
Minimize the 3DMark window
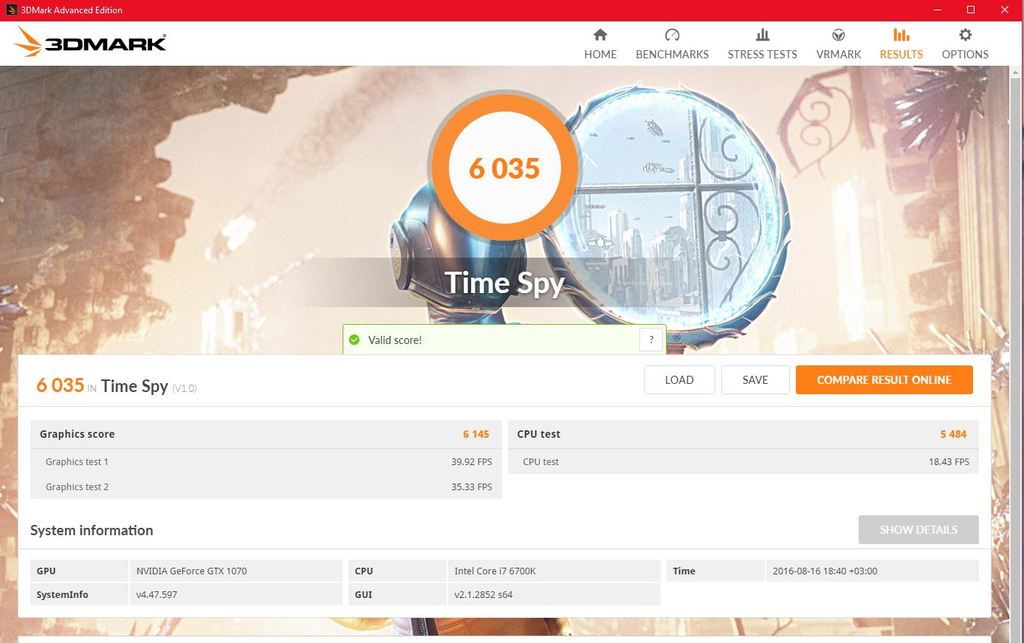(938, 10)
